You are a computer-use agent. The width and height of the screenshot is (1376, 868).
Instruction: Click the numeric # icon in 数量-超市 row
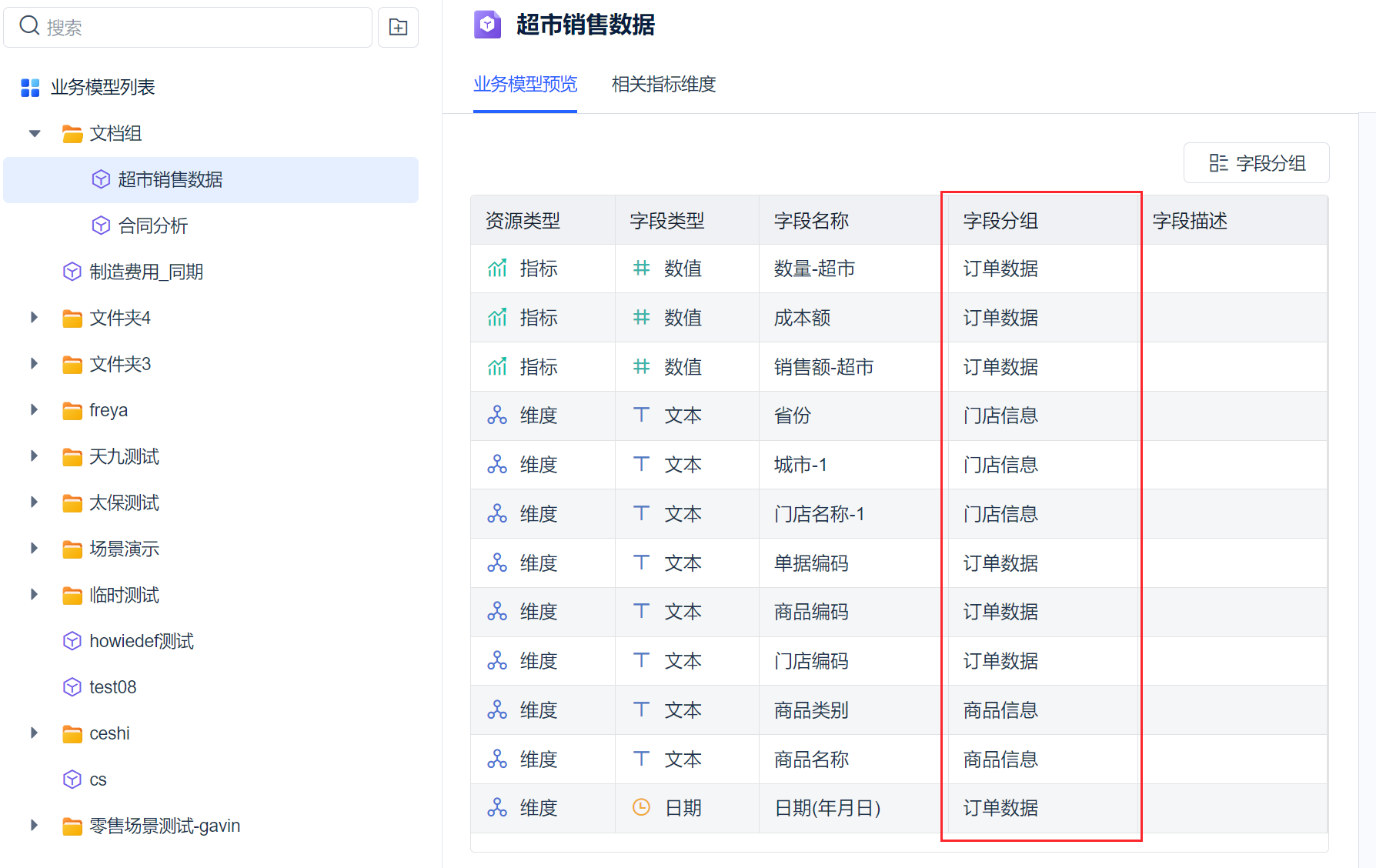click(x=641, y=268)
